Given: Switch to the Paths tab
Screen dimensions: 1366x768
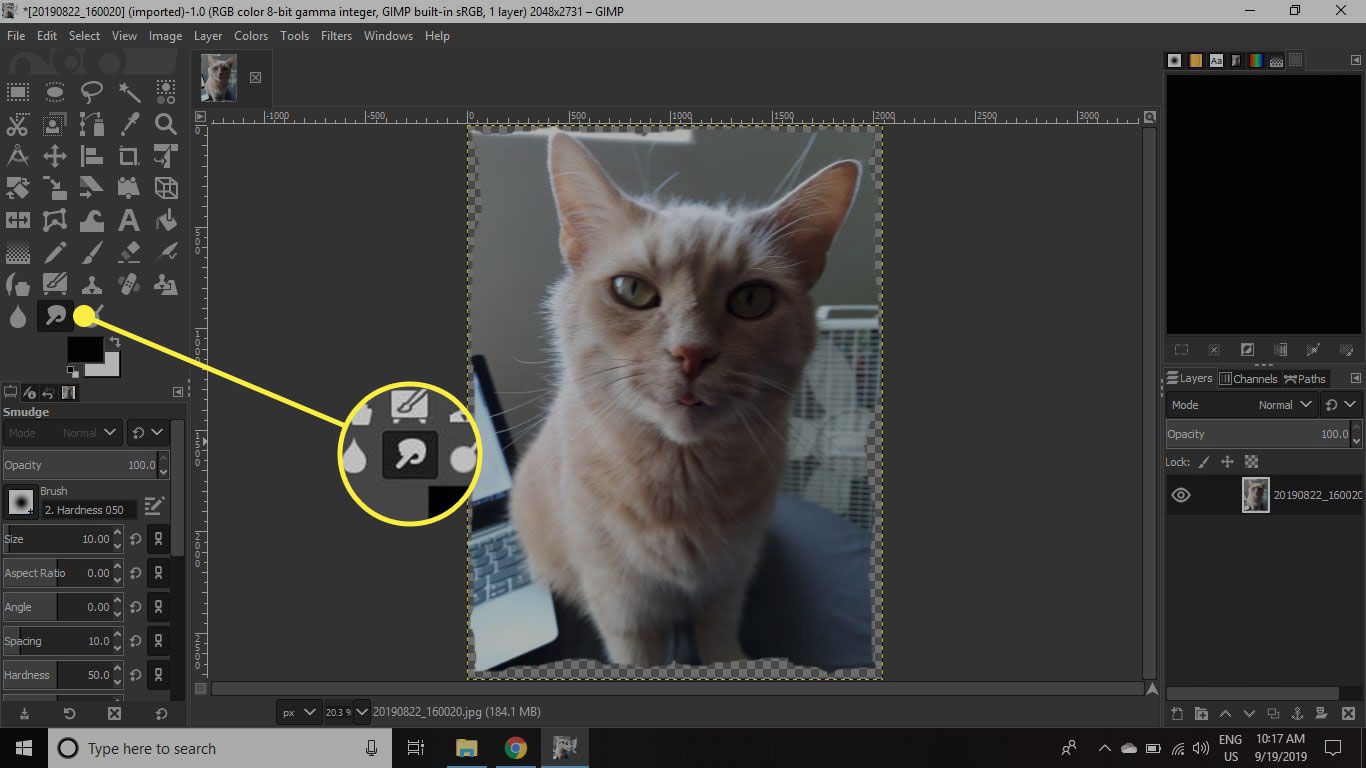Looking at the screenshot, I should [1305, 379].
